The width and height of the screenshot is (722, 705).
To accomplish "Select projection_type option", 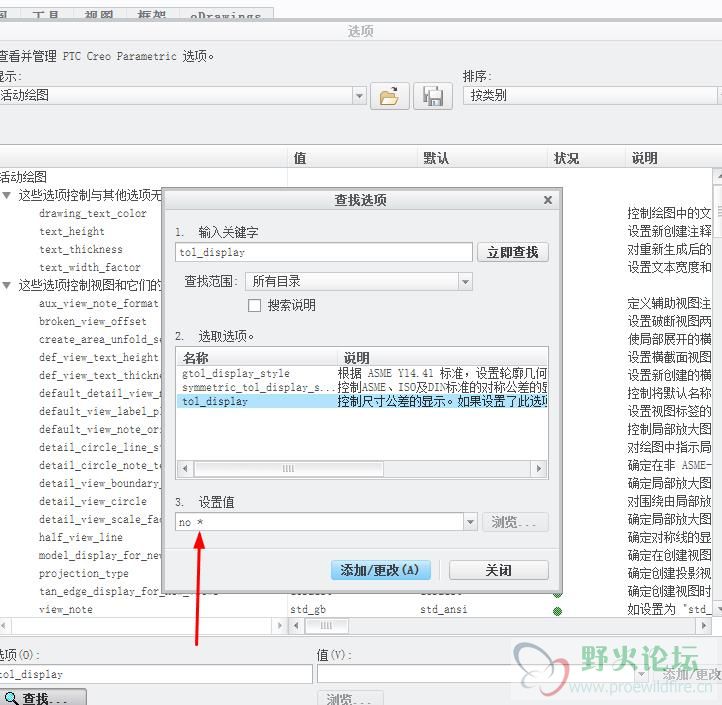I will coord(84,573).
